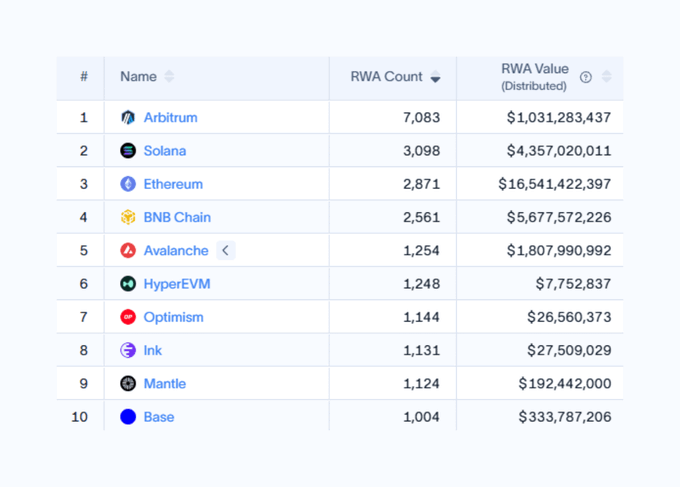Click rank number 10 in Base row
This screenshot has height=487, width=680.
(80, 417)
